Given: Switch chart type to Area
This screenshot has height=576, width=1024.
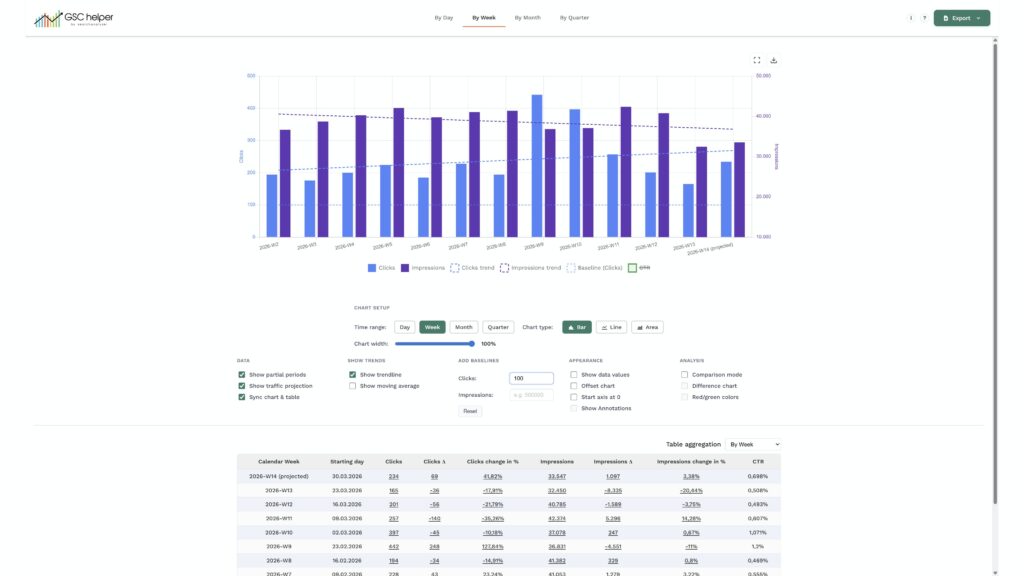Looking at the screenshot, I should tap(647, 327).
